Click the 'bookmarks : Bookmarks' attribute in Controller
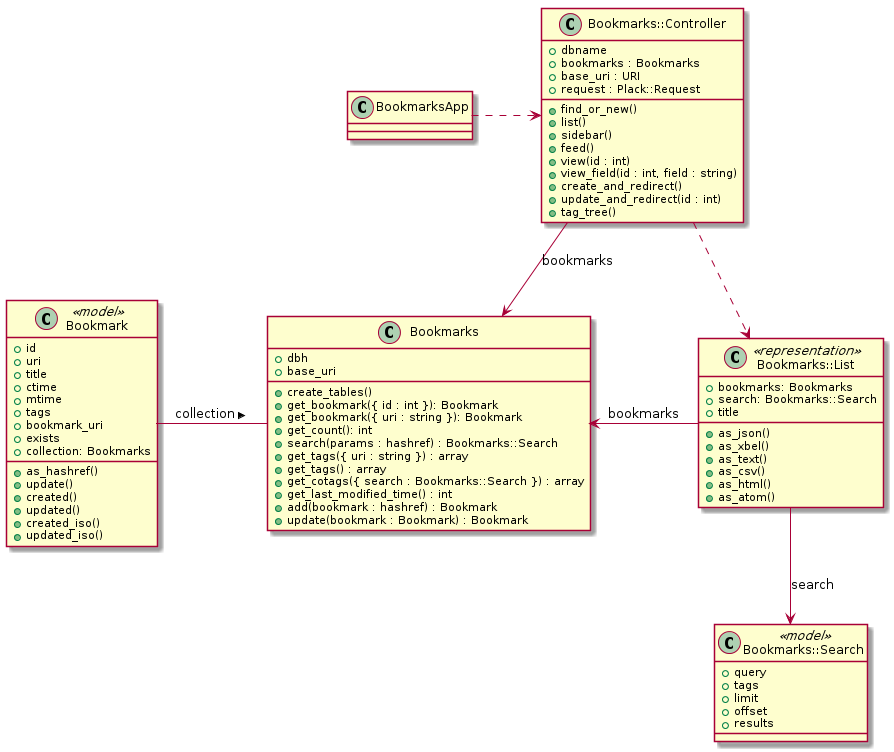The height and width of the screenshot is (752, 894). pos(630,63)
